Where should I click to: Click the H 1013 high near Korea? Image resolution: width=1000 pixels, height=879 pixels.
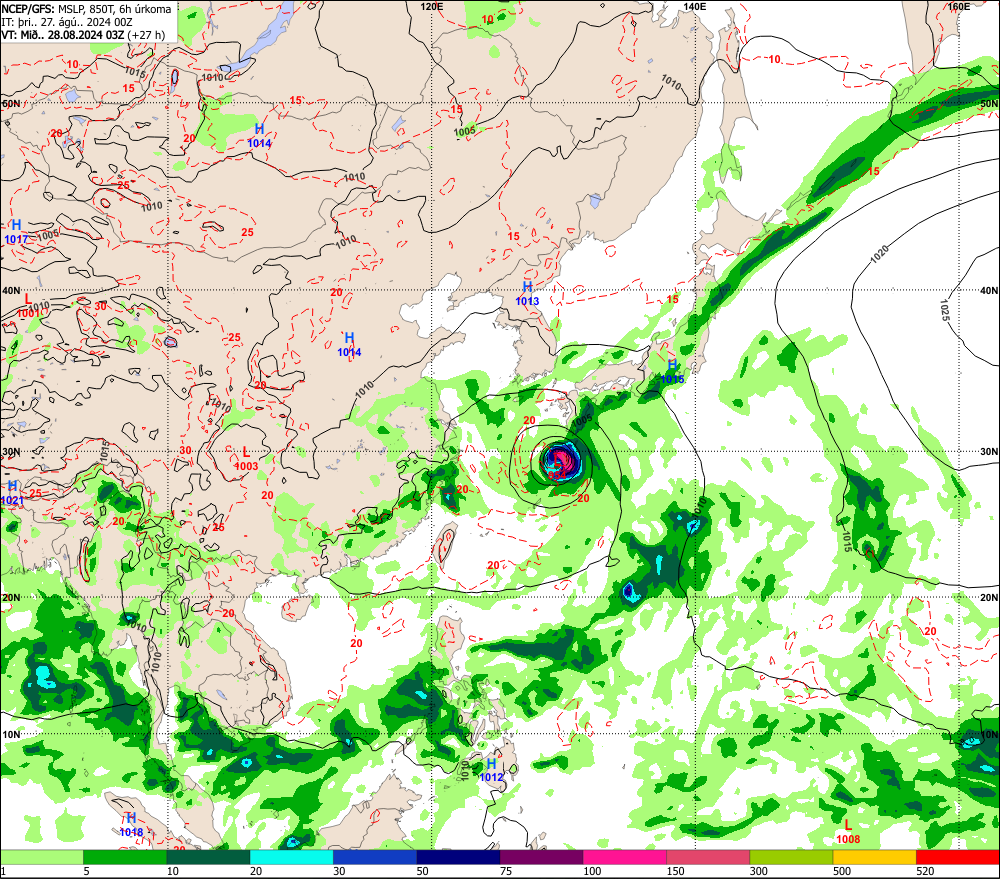tap(527, 293)
